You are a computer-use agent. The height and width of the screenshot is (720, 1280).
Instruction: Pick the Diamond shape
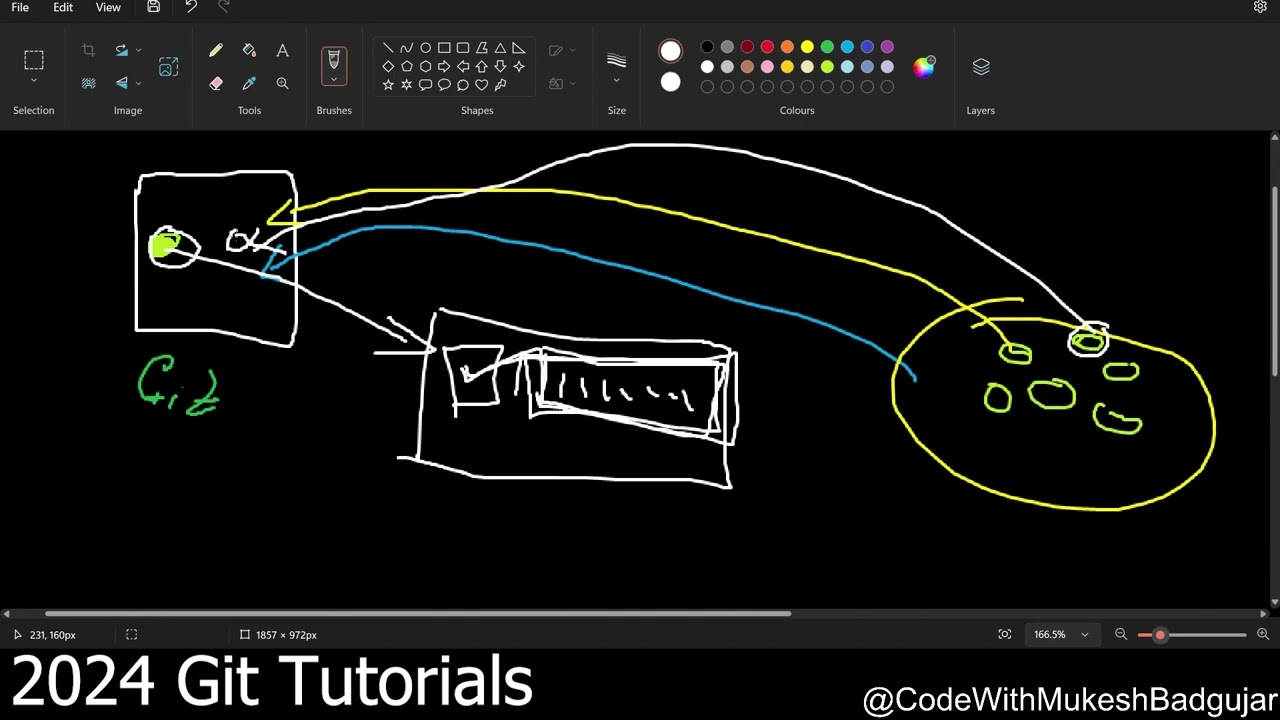point(388,66)
